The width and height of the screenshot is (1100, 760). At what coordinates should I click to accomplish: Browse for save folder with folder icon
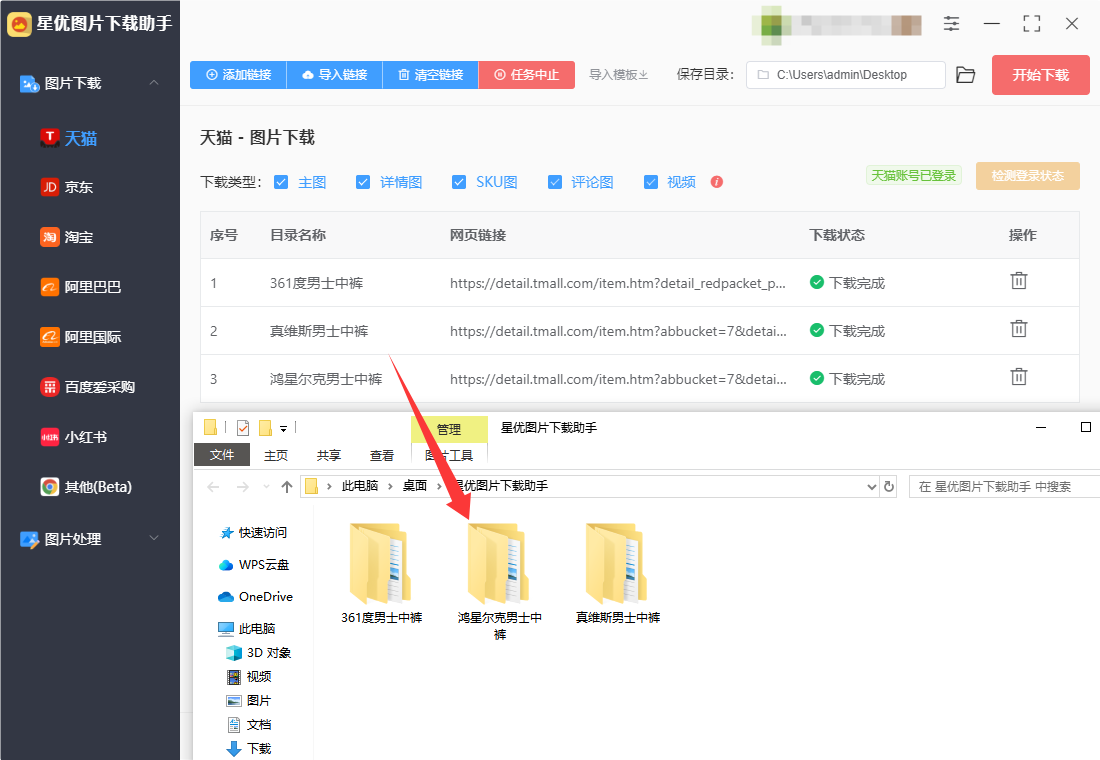click(965, 74)
